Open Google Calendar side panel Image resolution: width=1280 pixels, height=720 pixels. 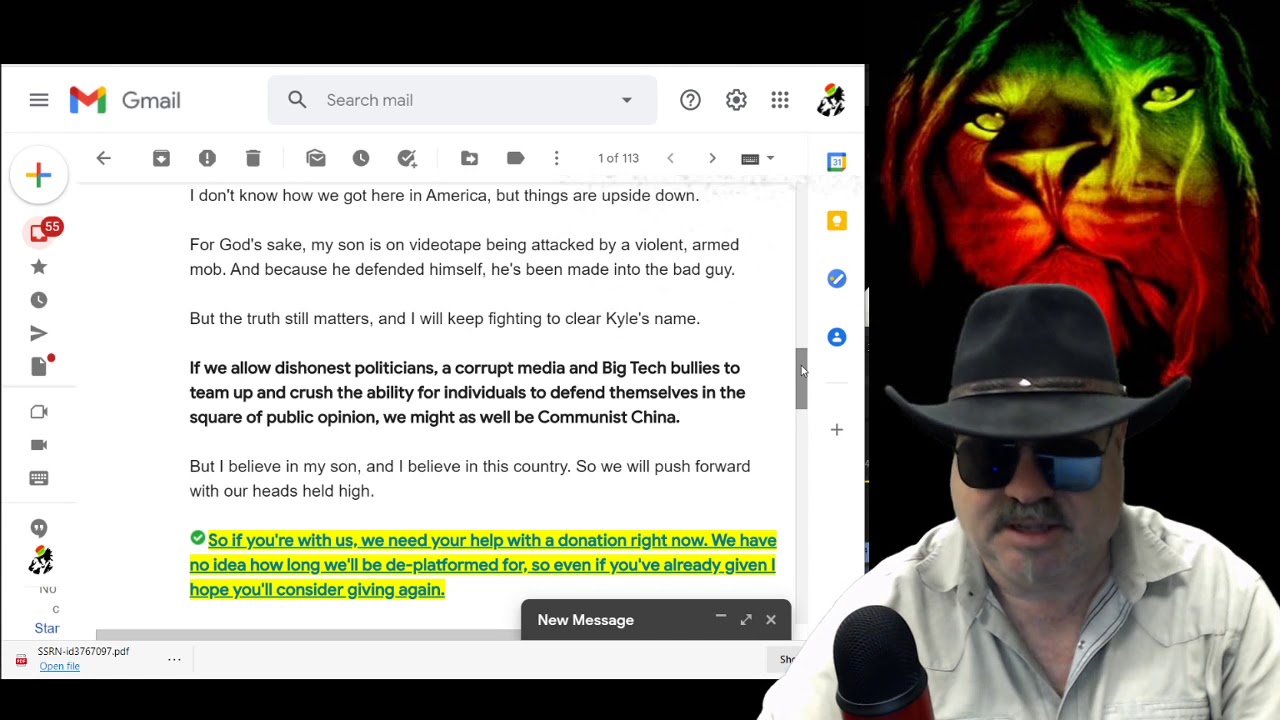pos(837,161)
